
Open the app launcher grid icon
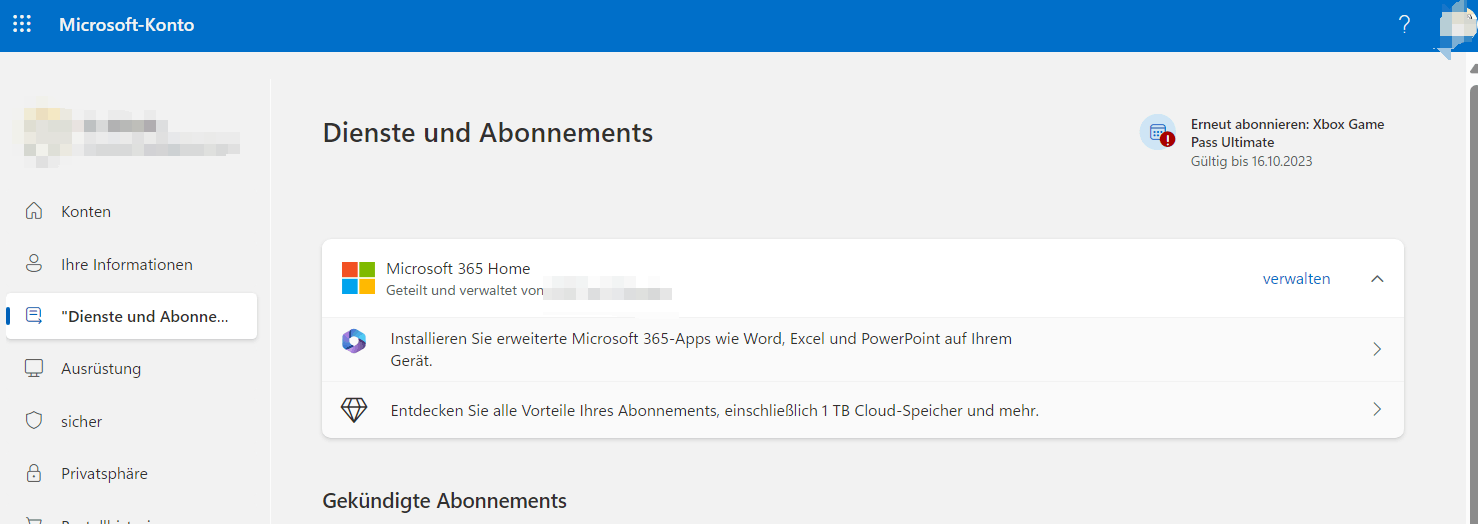22,24
